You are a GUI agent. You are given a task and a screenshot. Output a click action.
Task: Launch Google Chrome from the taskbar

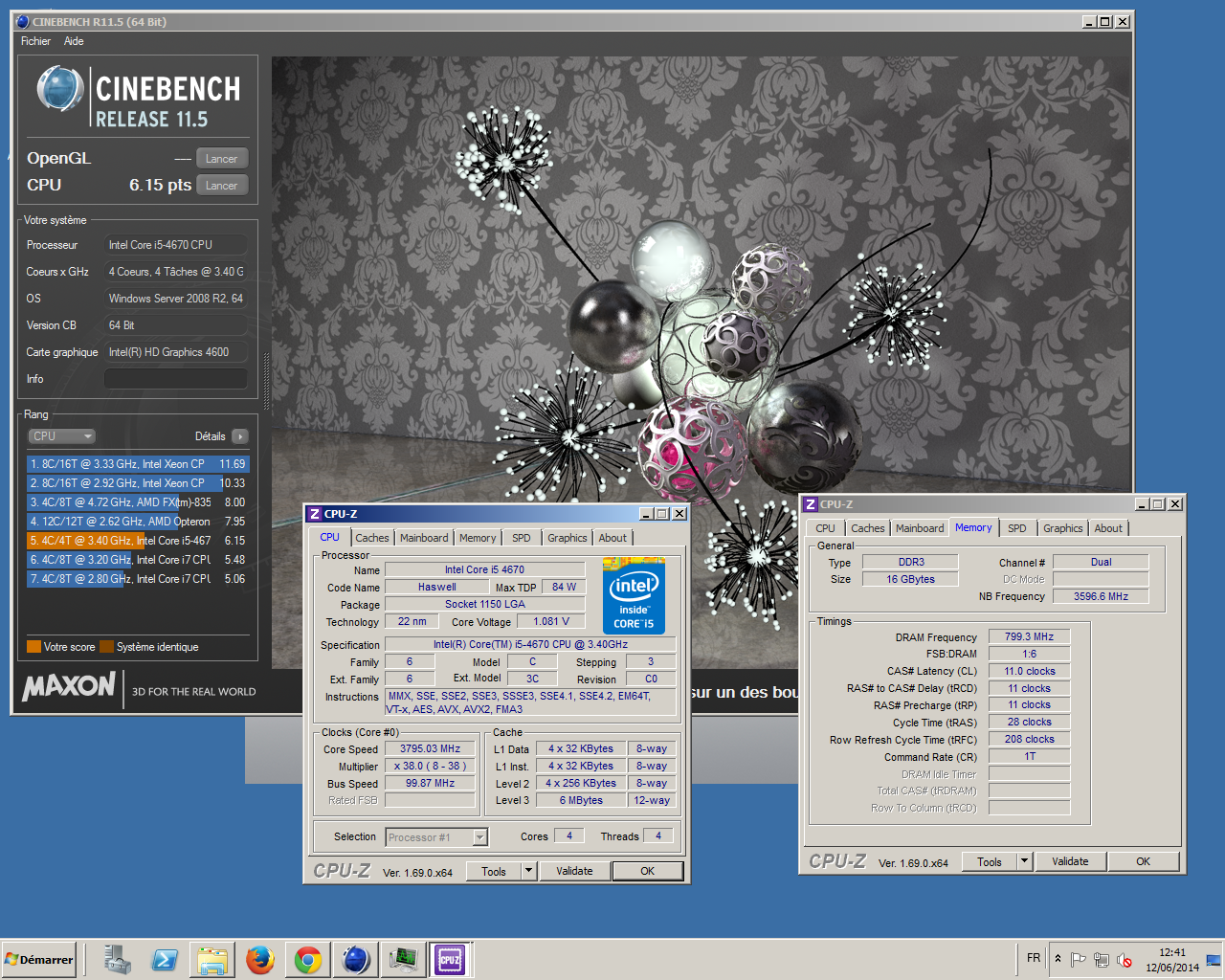307,959
